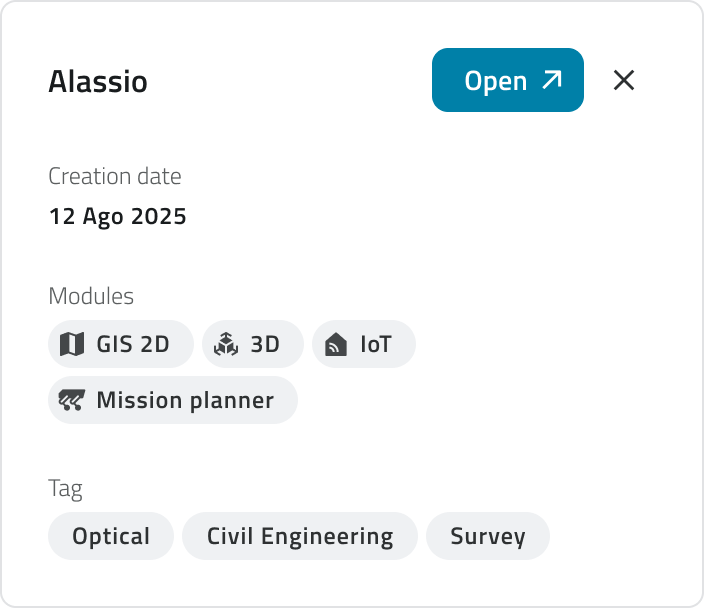Click the IoT house sensor icon

pos(336,345)
